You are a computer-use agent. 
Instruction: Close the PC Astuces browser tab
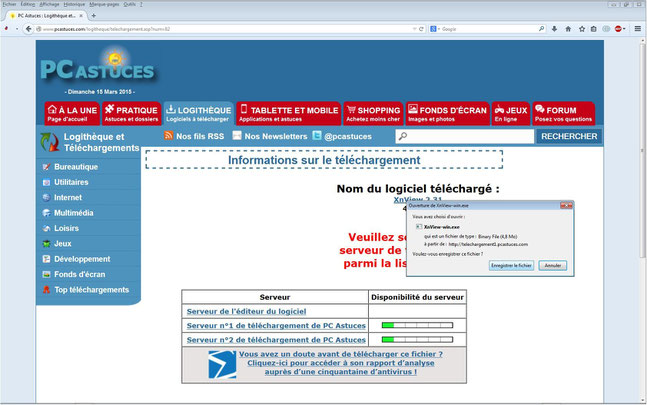[x=81, y=16]
